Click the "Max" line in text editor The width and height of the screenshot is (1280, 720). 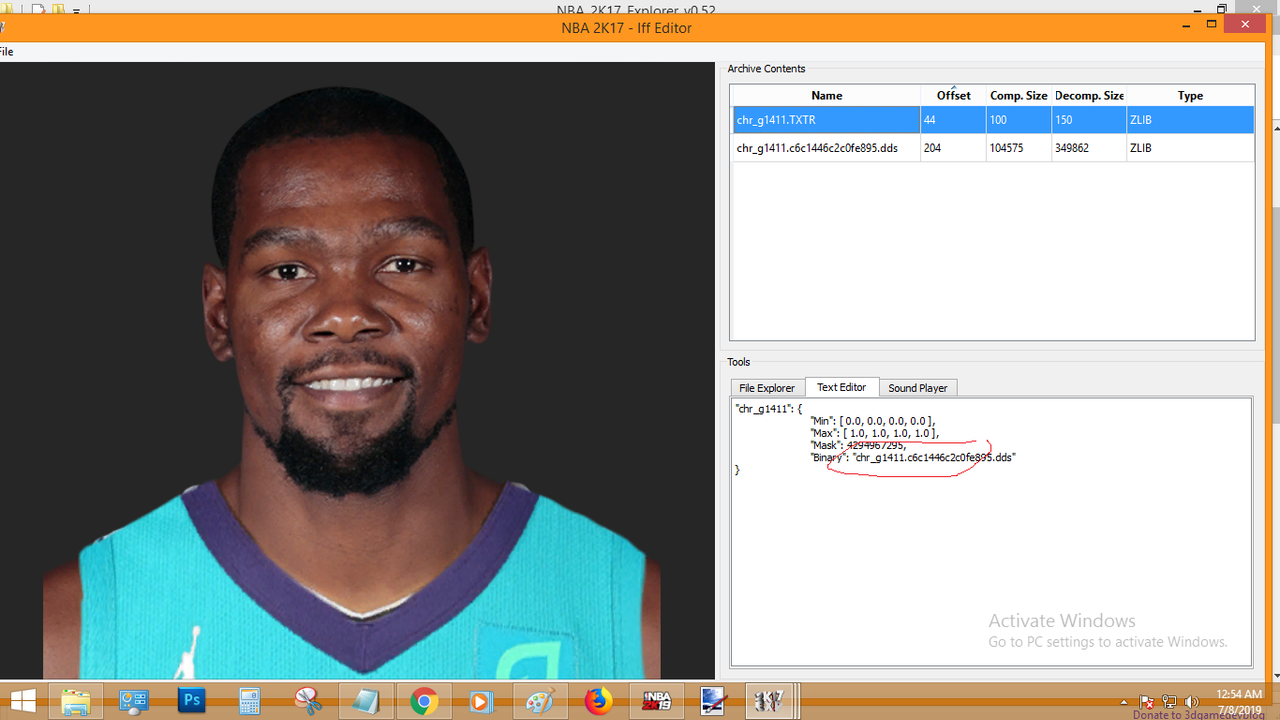(x=874, y=433)
